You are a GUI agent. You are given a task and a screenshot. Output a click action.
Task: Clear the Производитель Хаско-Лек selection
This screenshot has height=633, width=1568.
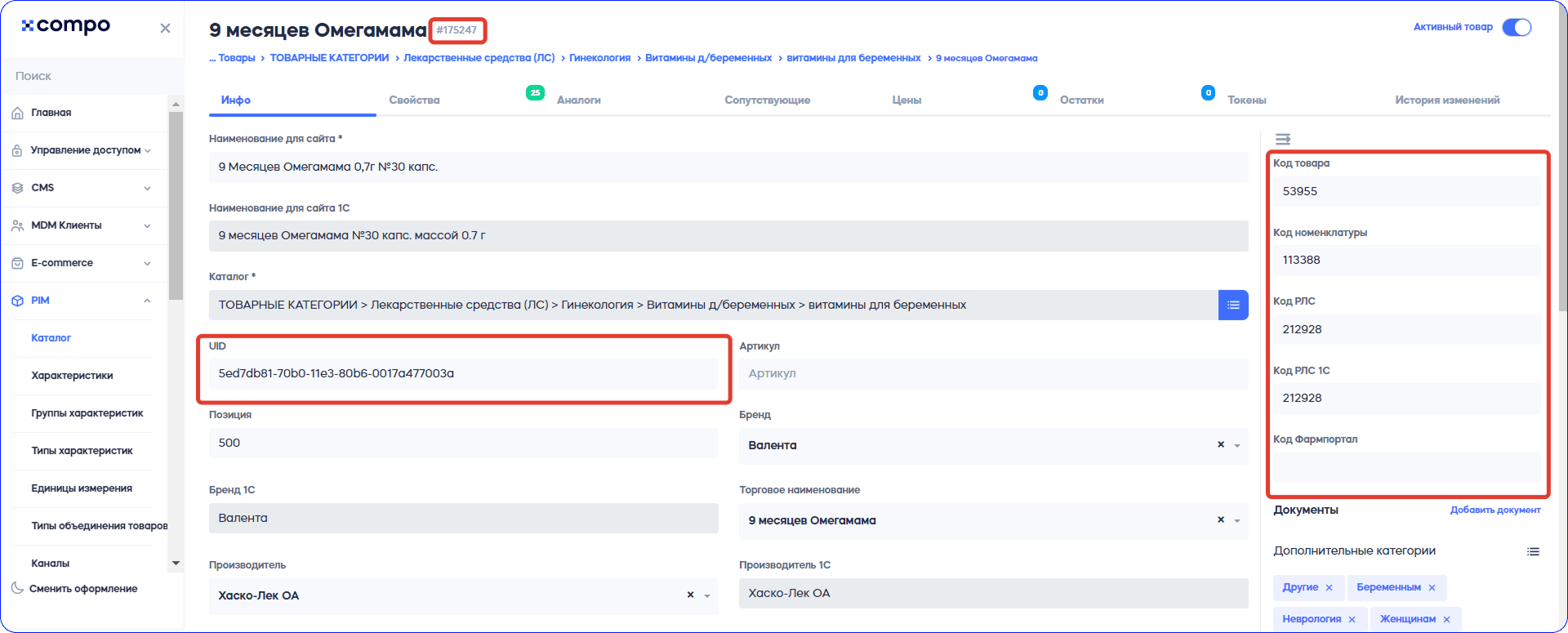[x=690, y=595]
